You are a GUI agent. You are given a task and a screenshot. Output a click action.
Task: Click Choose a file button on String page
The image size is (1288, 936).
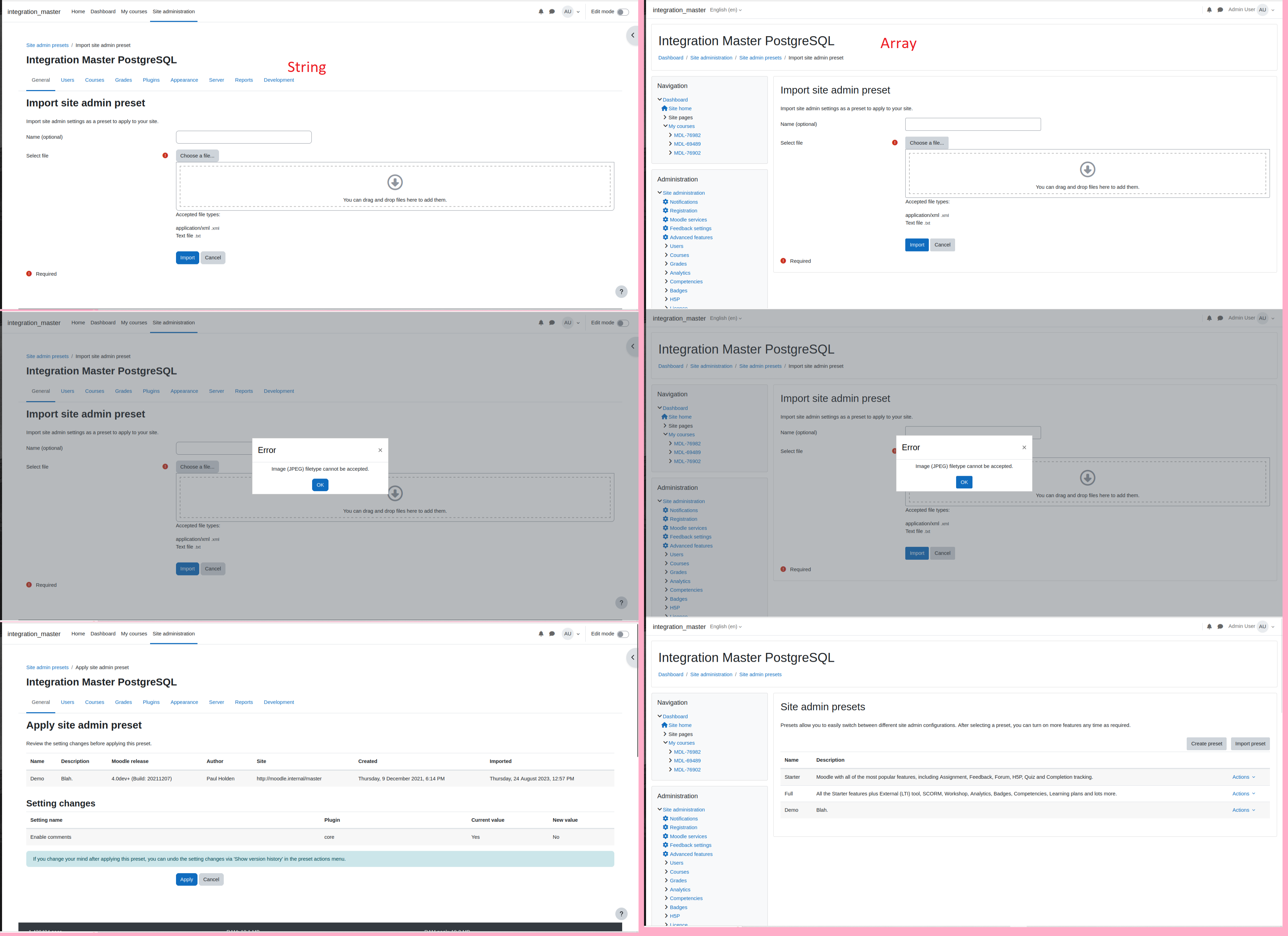coord(197,156)
